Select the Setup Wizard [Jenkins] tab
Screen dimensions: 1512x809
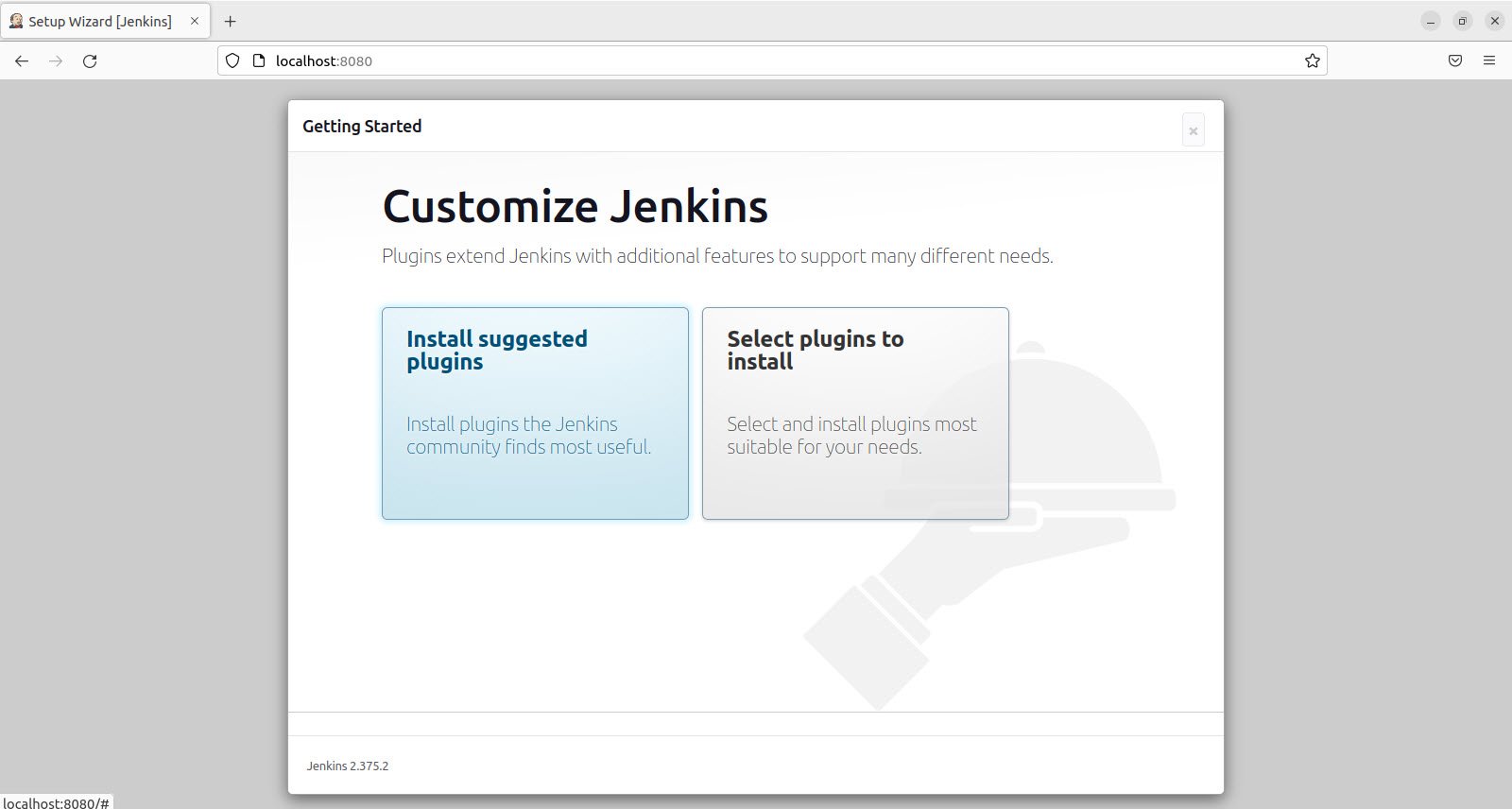click(105, 21)
